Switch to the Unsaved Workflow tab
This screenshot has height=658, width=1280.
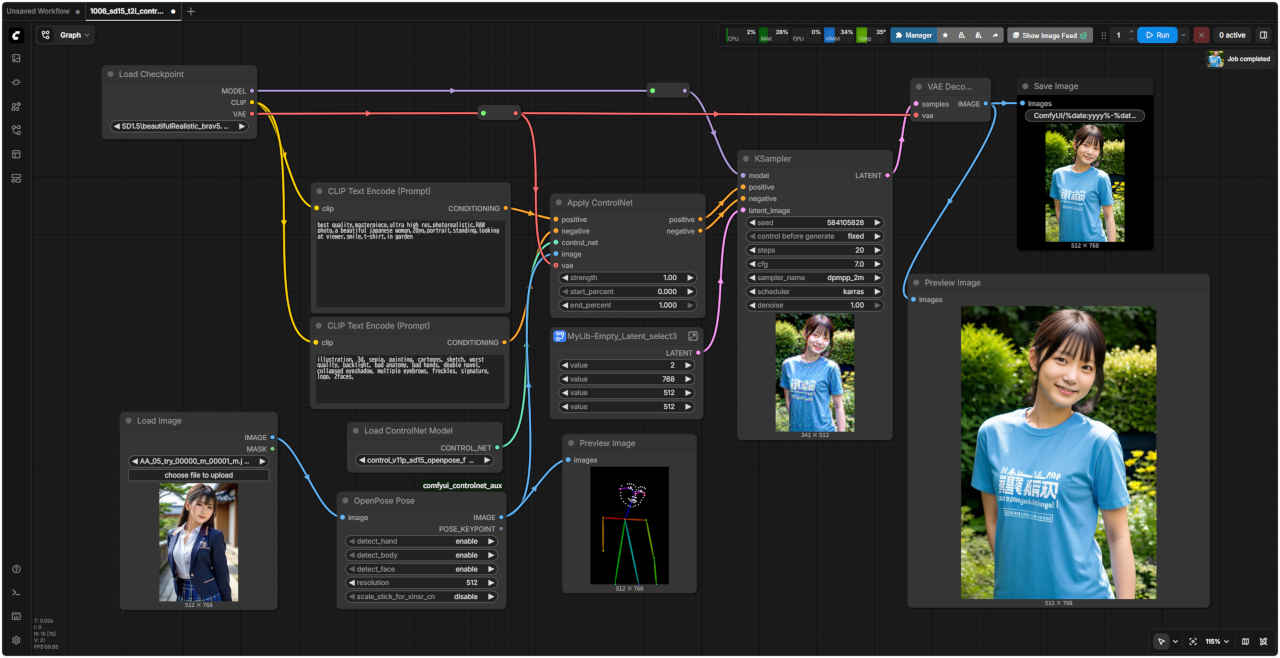tap(38, 11)
